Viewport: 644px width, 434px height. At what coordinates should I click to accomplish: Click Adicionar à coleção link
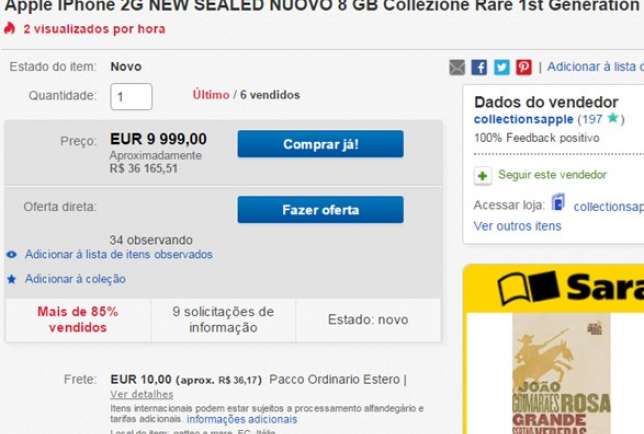click(x=75, y=279)
